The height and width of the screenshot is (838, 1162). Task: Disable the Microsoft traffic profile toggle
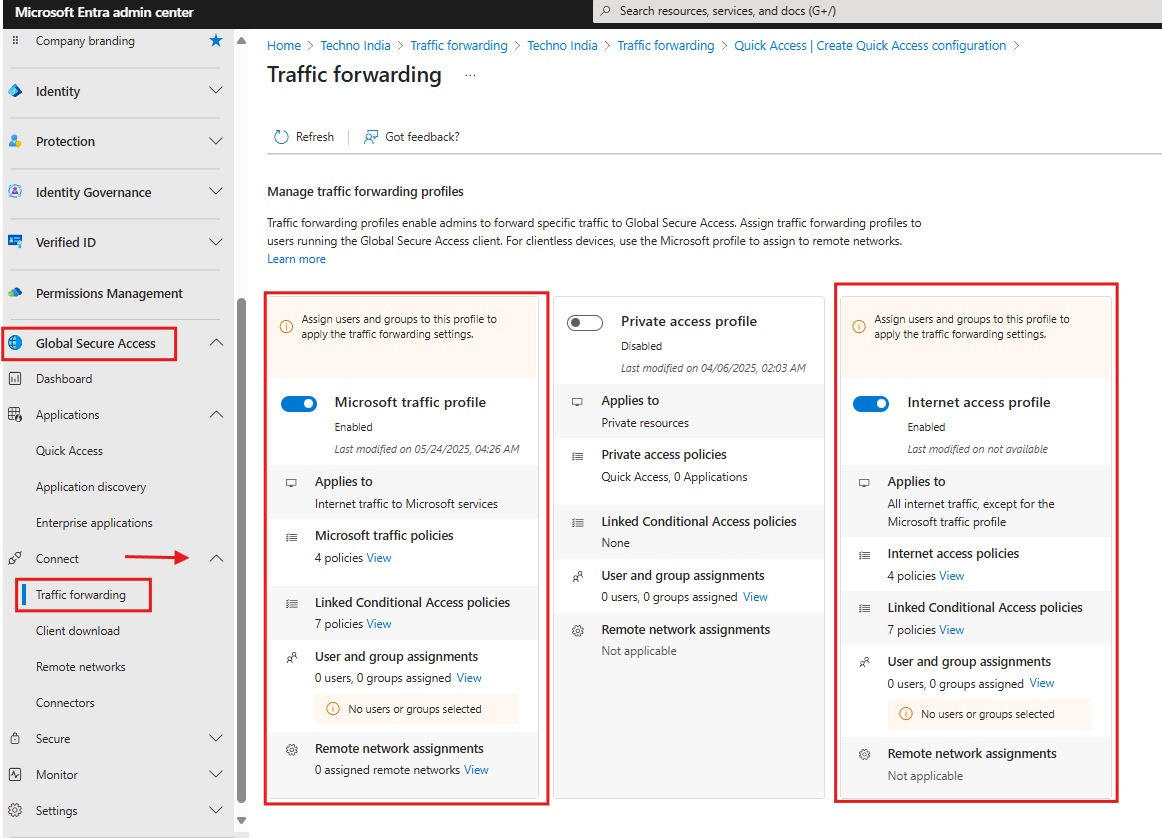point(299,403)
